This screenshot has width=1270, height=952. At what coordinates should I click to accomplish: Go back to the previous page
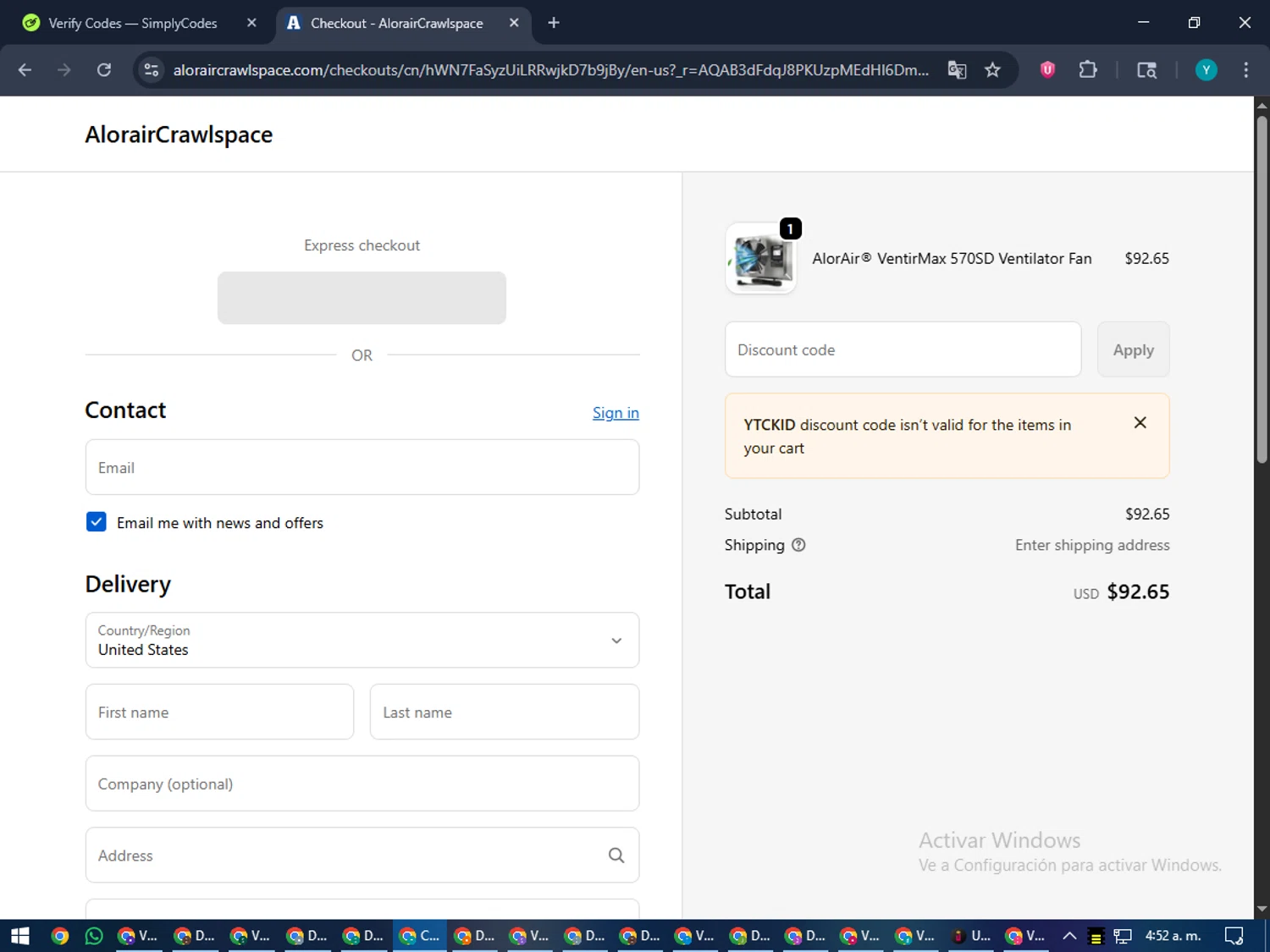click(25, 70)
